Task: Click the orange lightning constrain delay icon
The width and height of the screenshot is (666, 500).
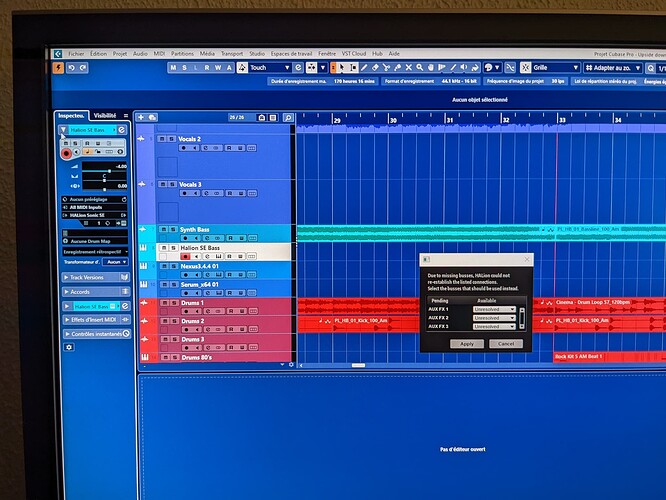Action: pyautogui.click(x=58, y=68)
